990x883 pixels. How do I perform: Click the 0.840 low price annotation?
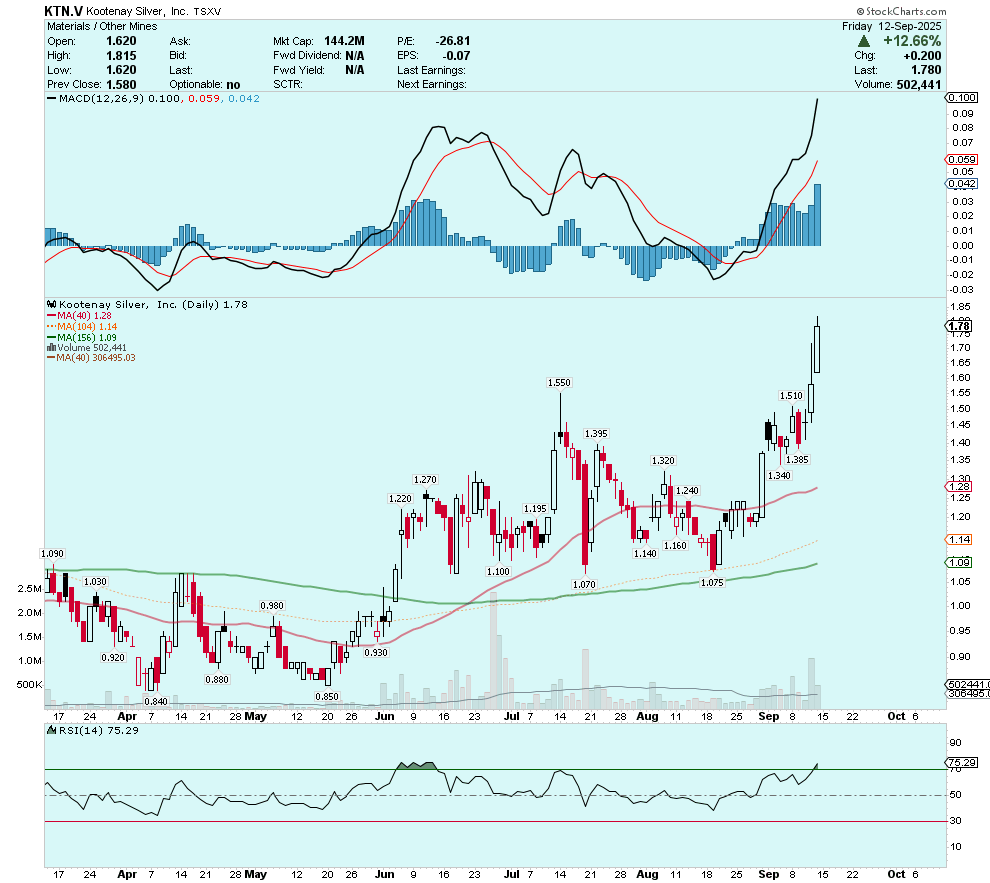tap(156, 701)
